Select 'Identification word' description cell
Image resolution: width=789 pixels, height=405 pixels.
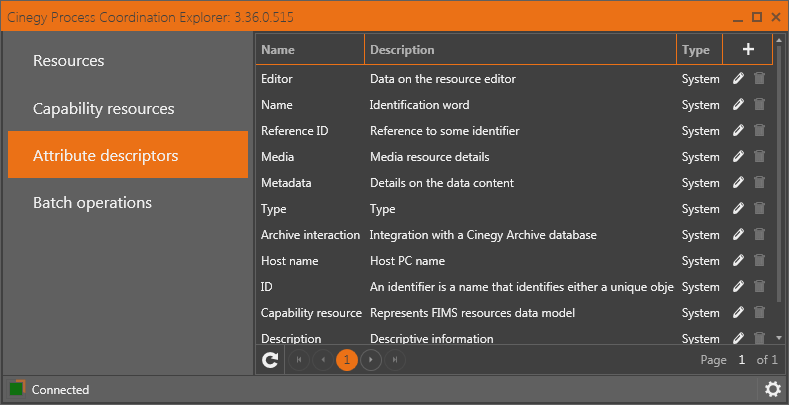click(420, 105)
